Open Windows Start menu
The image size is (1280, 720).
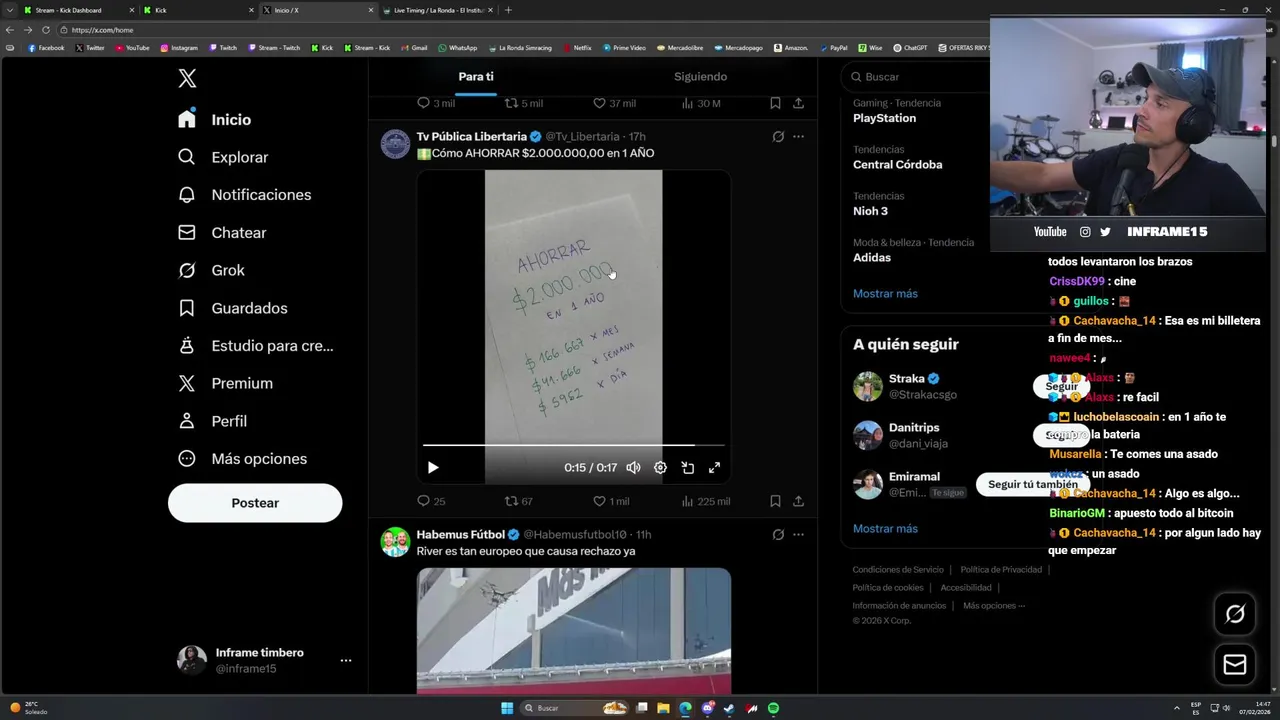pyautogui.click(x=507, y=708)
